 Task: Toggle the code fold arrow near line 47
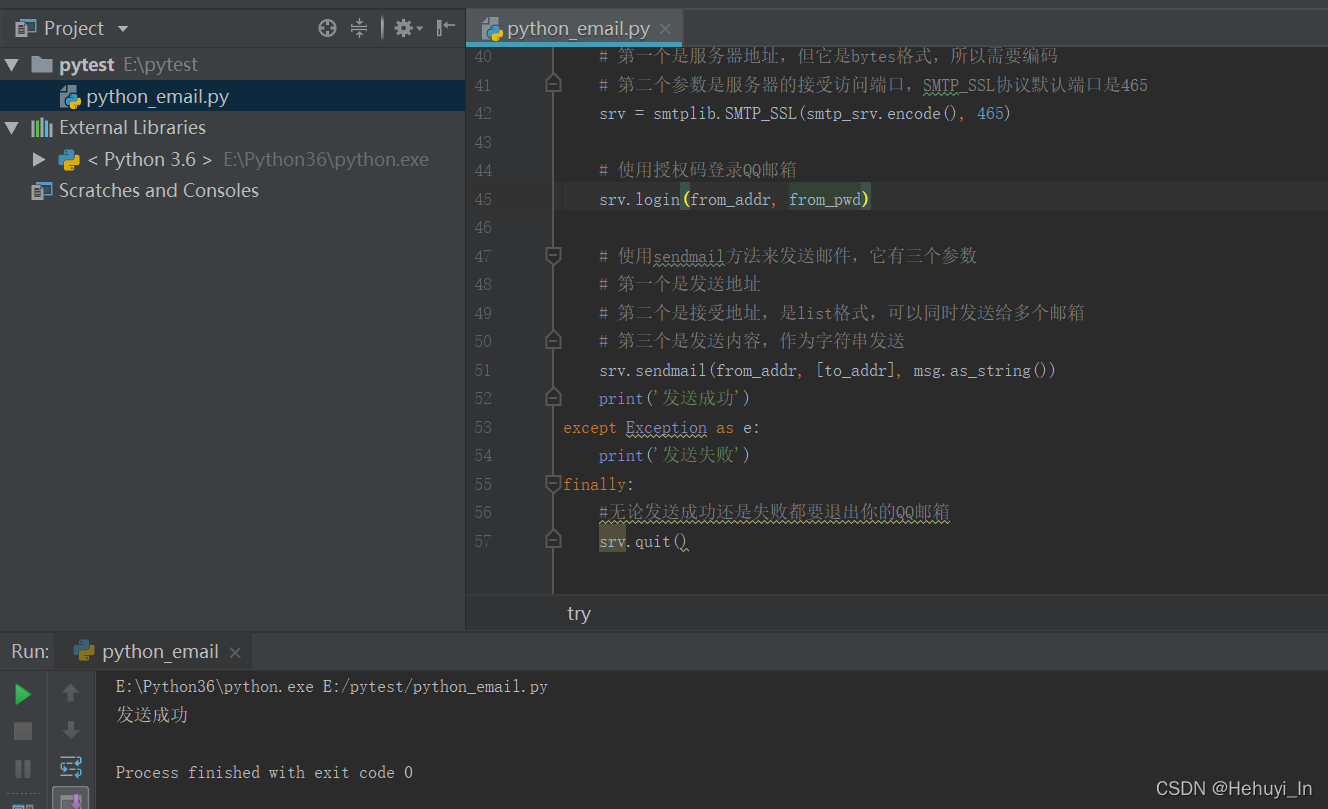(x=553, y=256)
